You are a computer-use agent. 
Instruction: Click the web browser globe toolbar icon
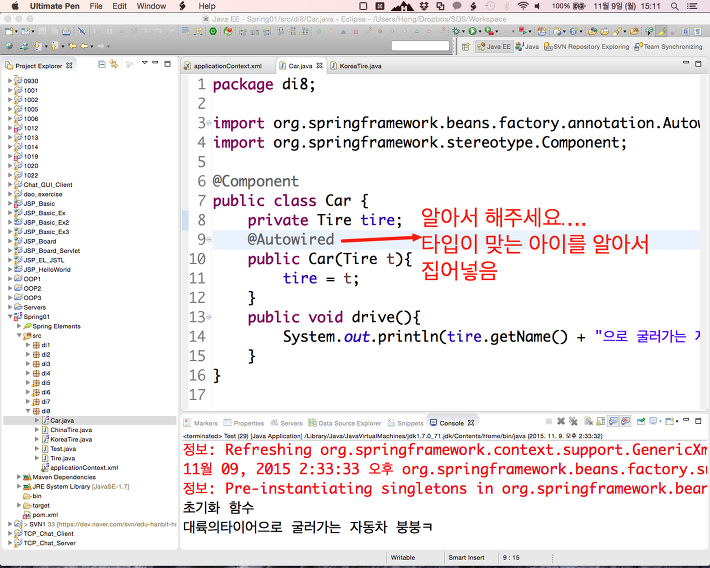[9, 46]
